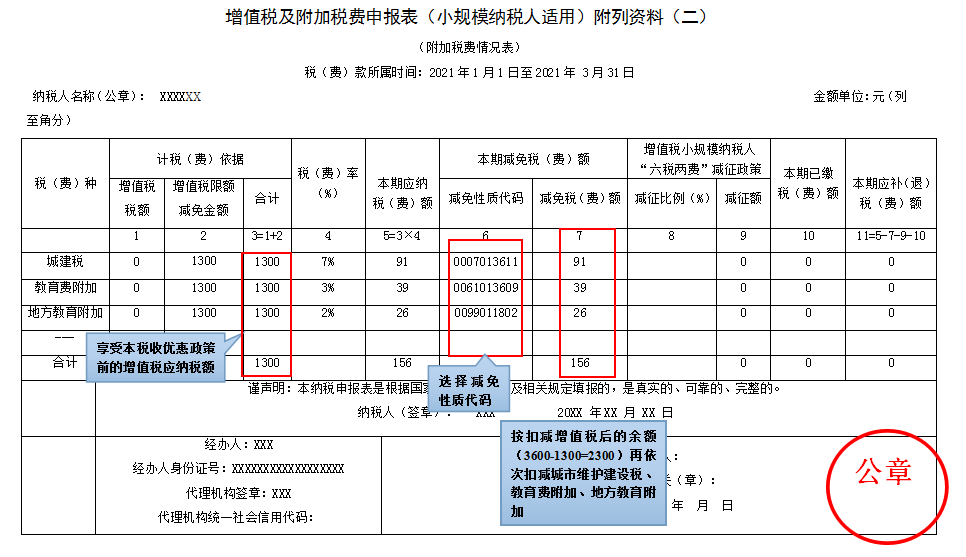Click the 减征额 column header
The image size is (966, 557).
(743, 198)
